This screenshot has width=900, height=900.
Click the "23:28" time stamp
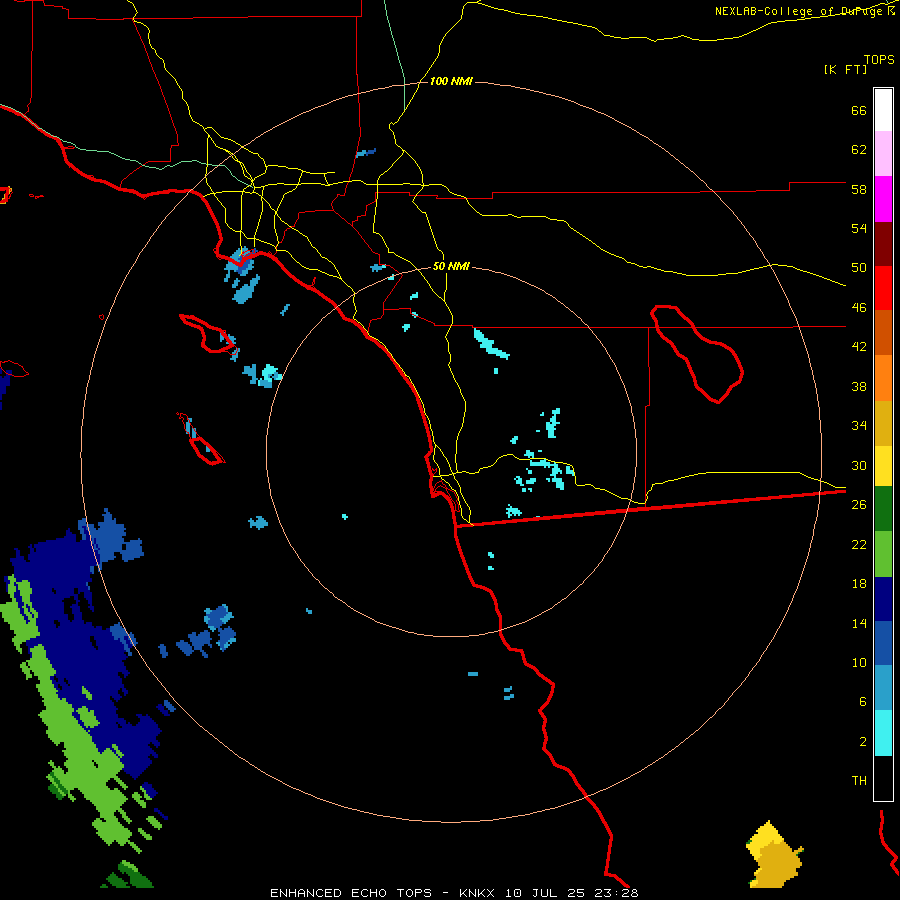[x=616, y=893]
